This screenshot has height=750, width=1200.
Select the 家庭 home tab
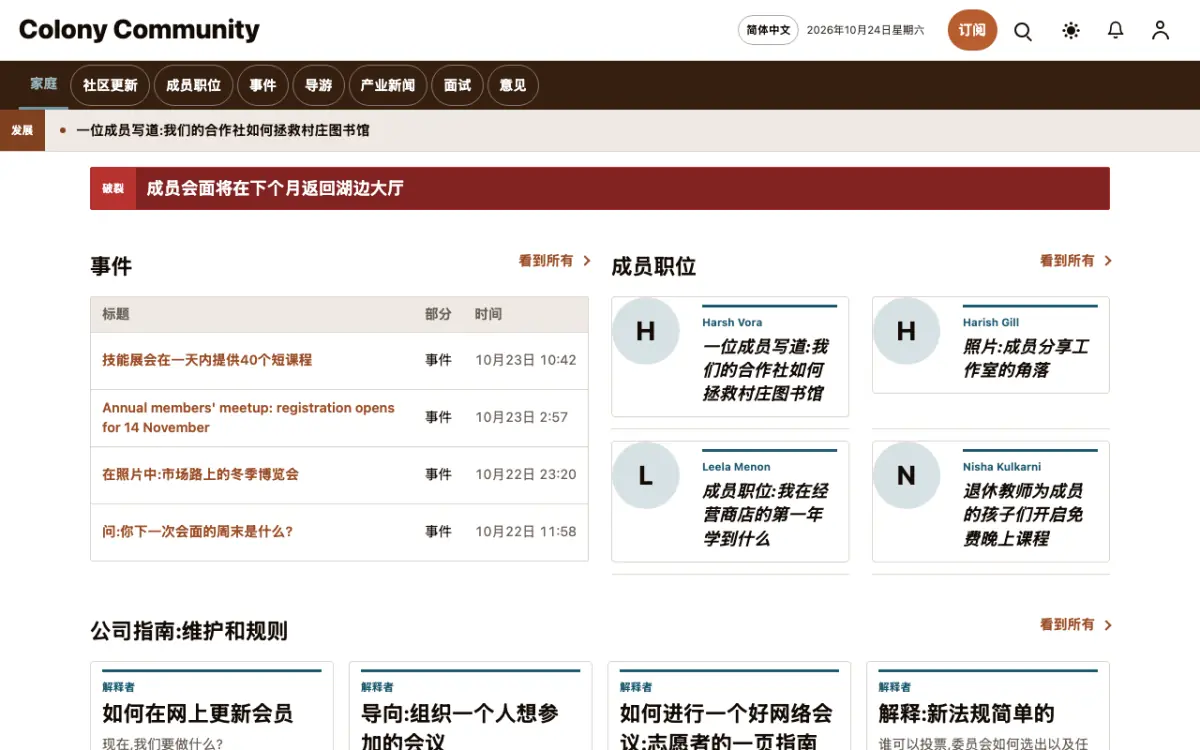click(44, 84)
